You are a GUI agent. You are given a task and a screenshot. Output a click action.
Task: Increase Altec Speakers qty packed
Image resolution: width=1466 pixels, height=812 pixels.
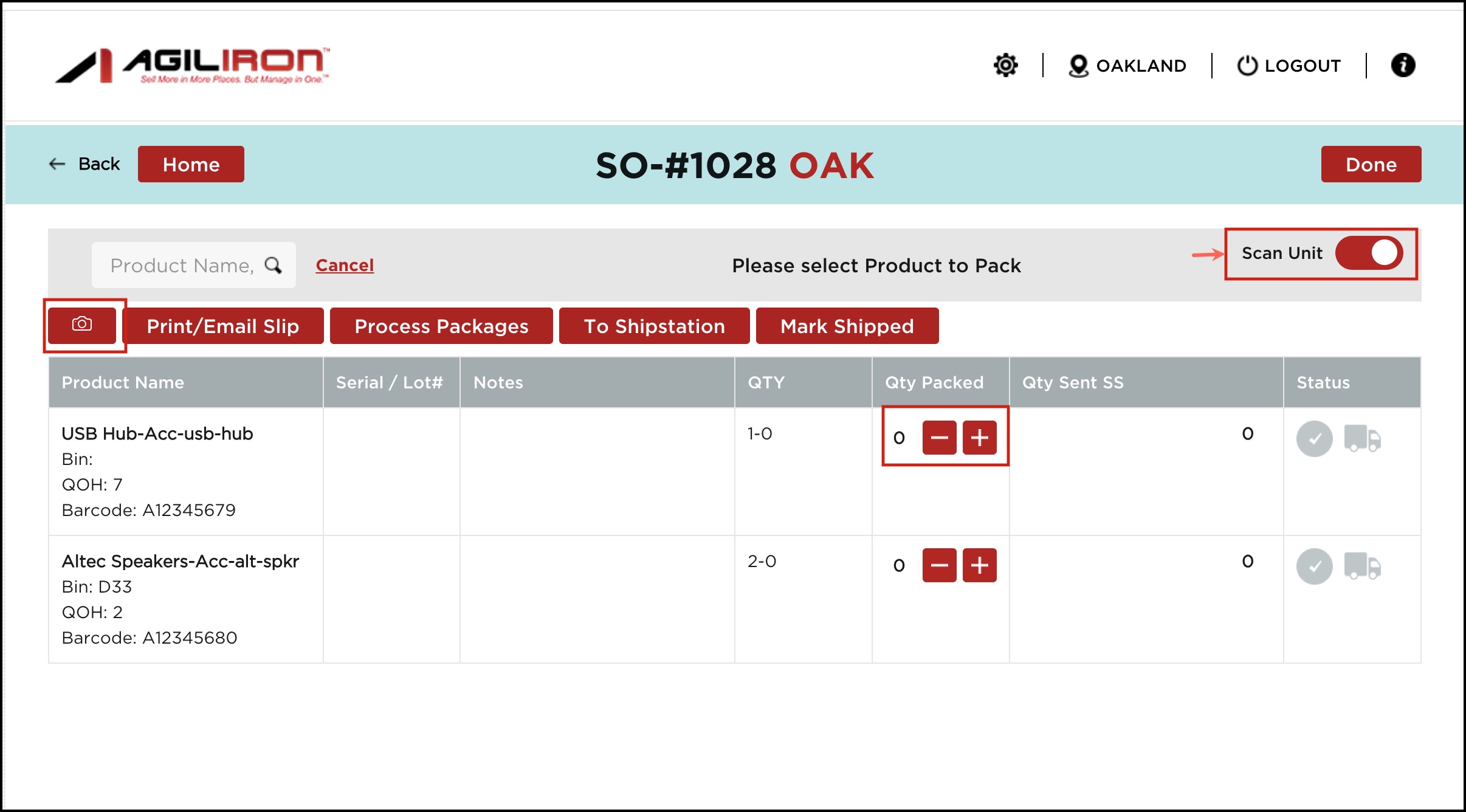pyautogui.click(x=979, y=565)
